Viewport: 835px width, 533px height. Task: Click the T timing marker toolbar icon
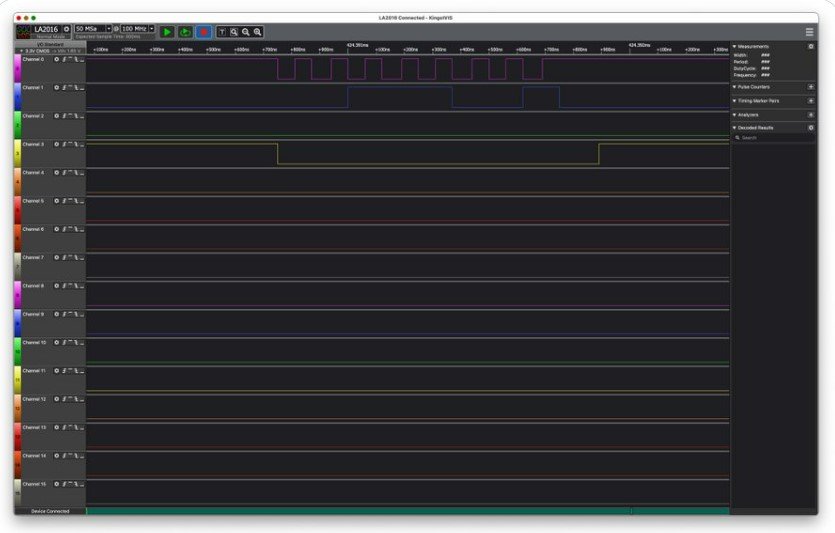tap(222, 32)
